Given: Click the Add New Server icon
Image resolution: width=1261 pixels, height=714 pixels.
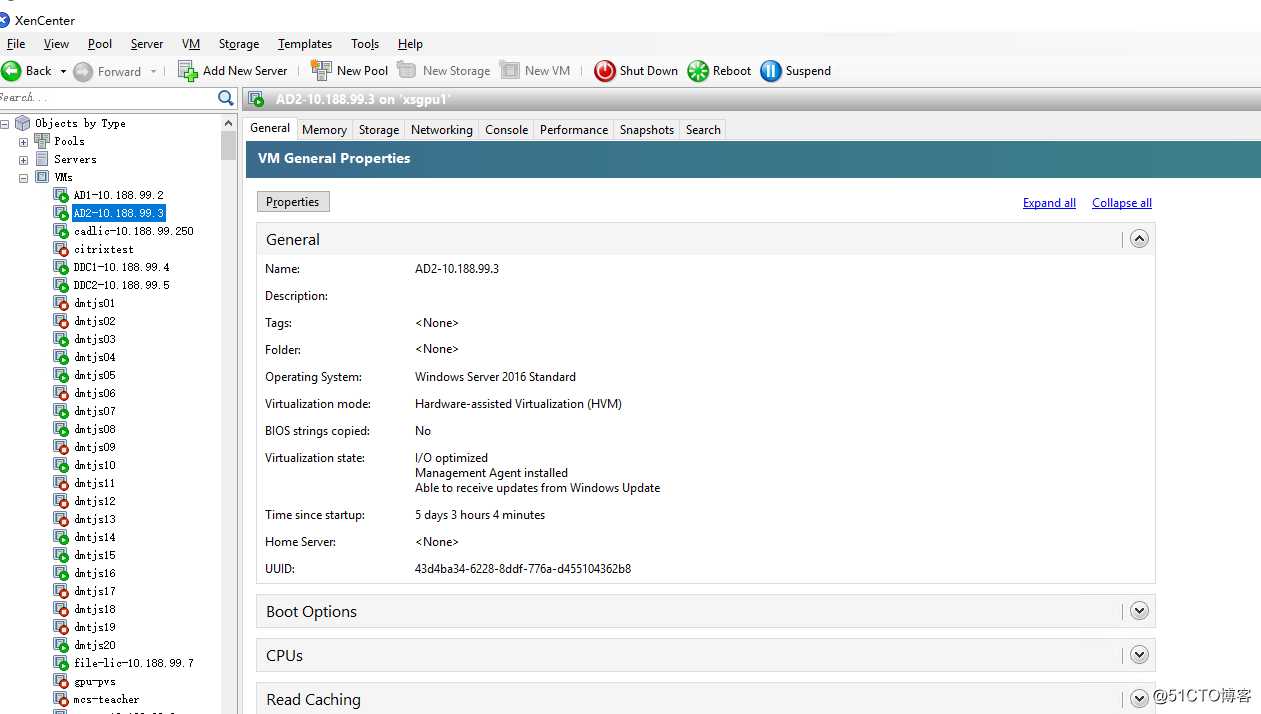Looking at the screenshot, I should coord(188,71).
